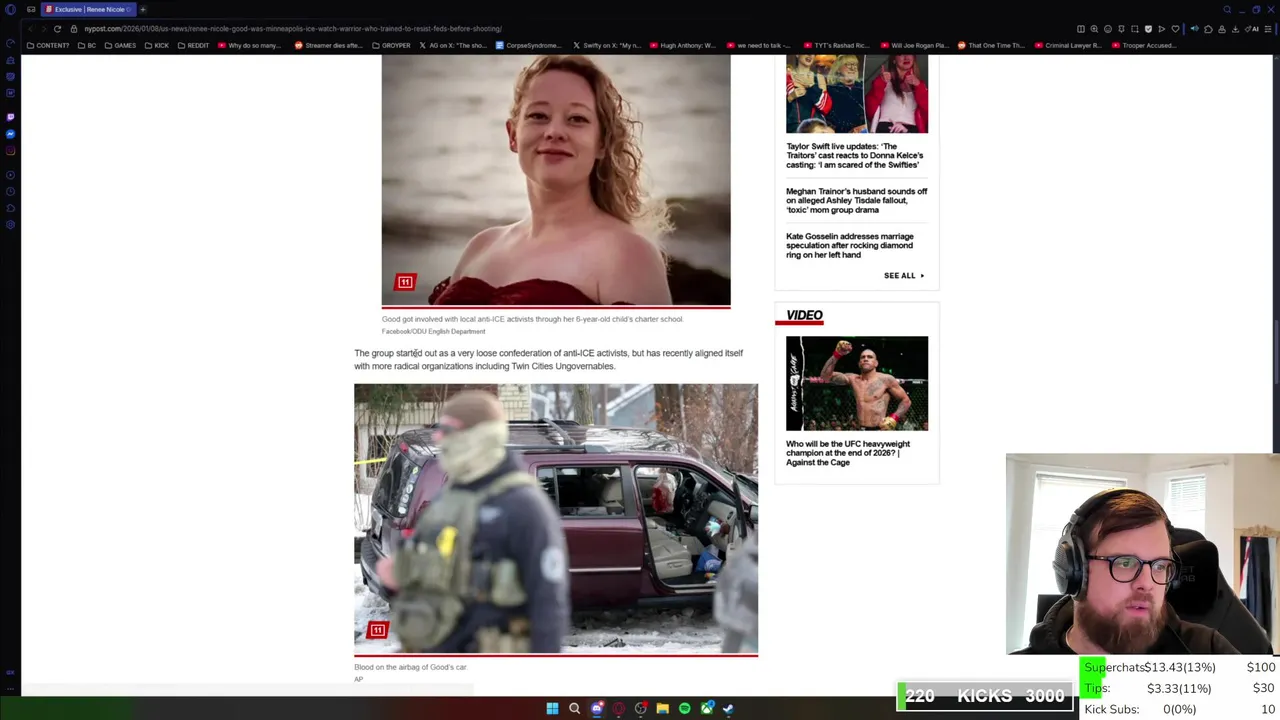Viewport: 1280px width, 720px height.
Task: Open 'Why do so many' bookmark
Action: (250, 45)
